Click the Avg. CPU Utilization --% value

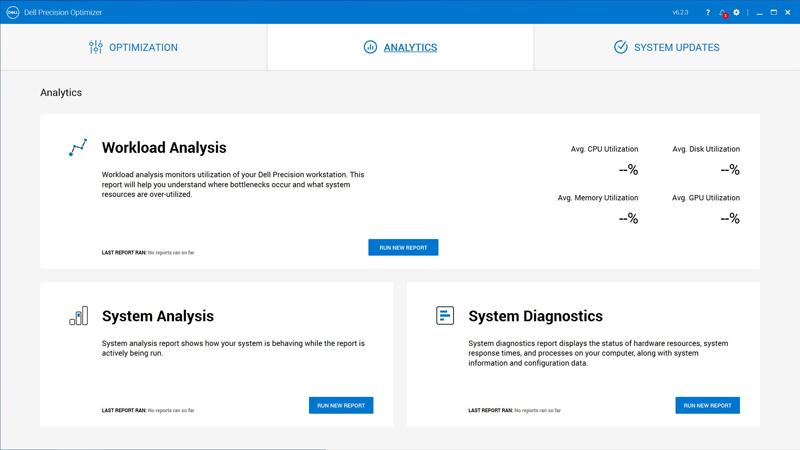[628, 169]
